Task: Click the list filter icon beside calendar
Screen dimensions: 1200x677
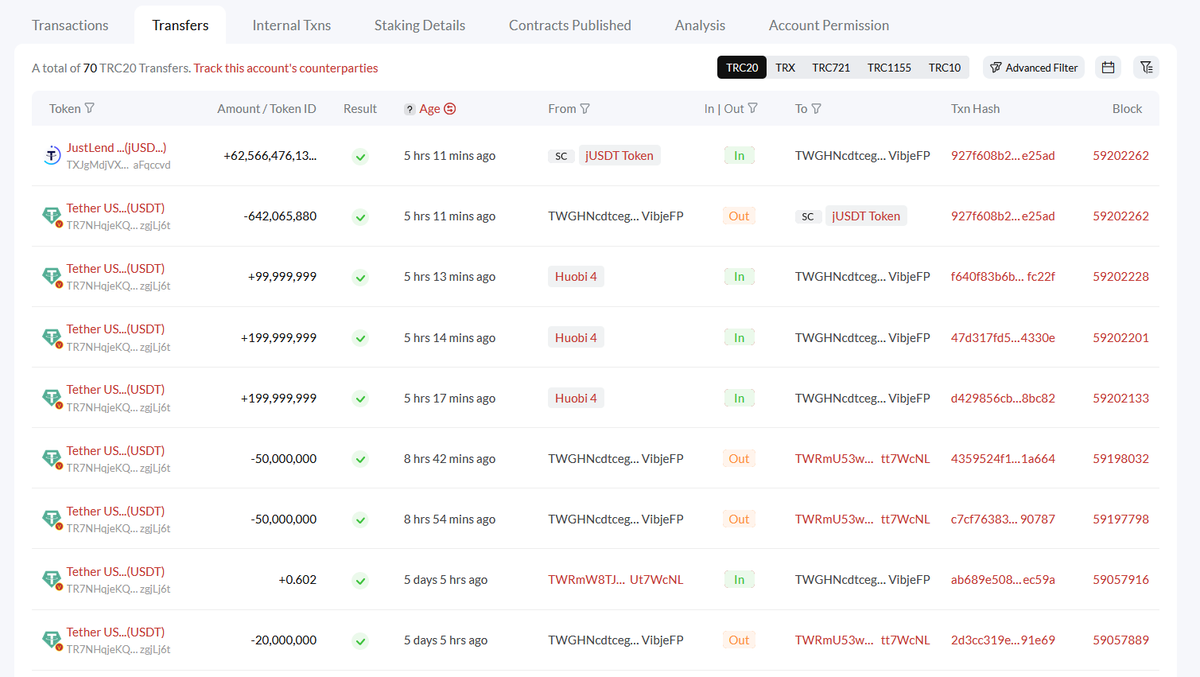Action: [x=1146, y=67]
